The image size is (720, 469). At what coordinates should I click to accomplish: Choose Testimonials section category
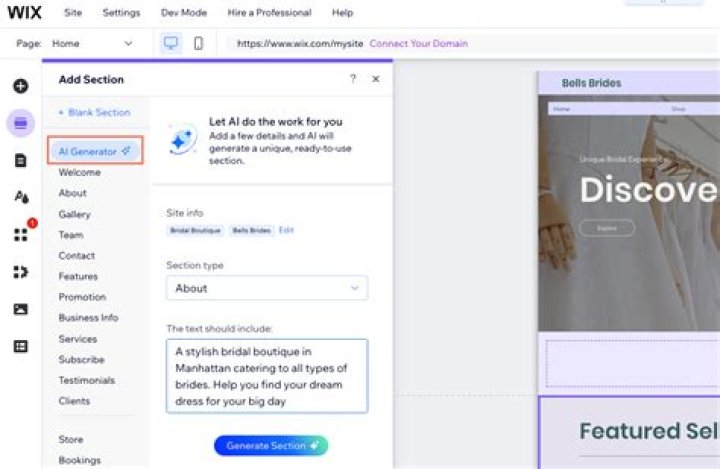87,380
